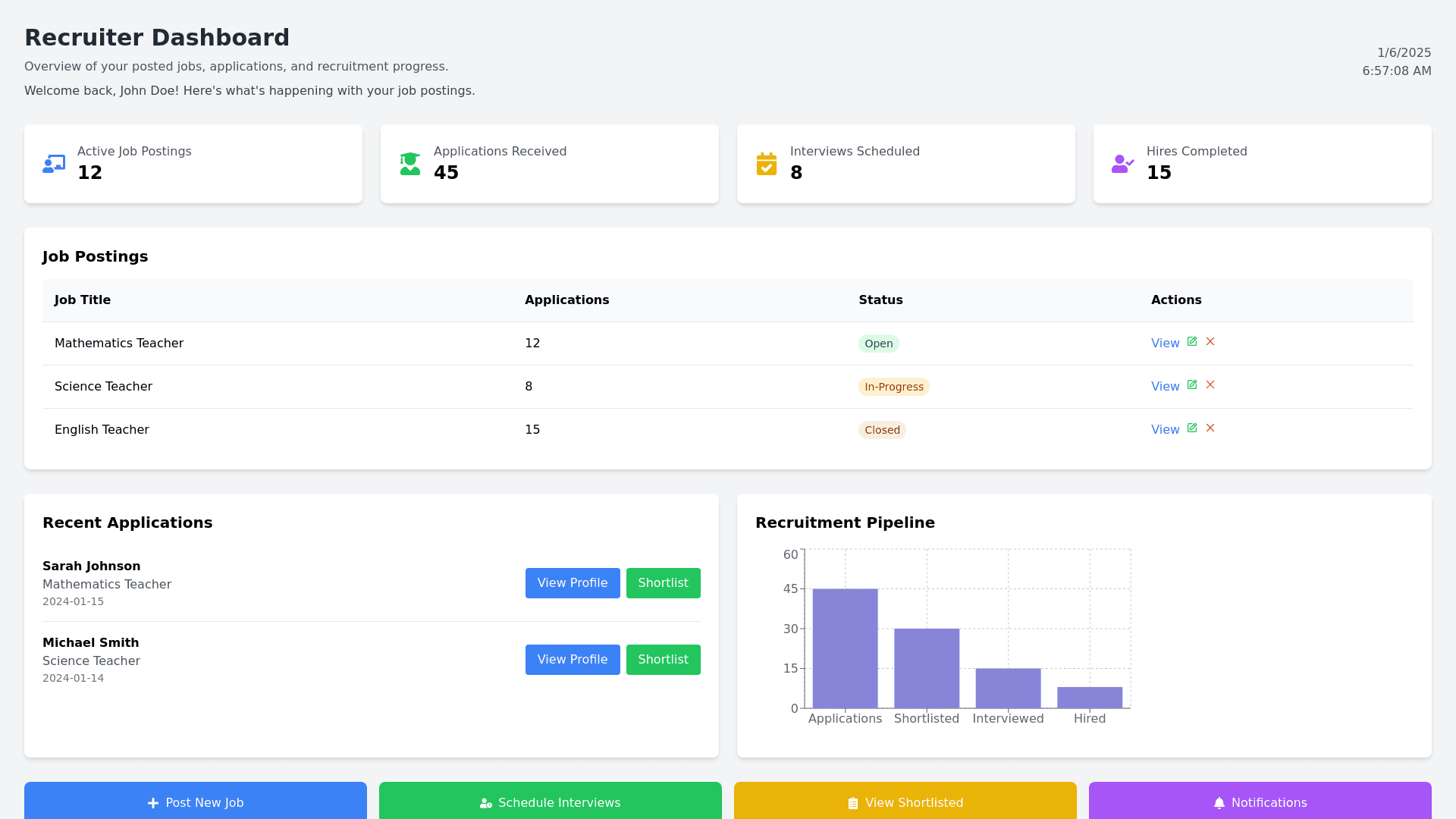This screenshot has width=1456, height=819.
Task: Edit the English Teacher job posting
Action: point(1192,428)
